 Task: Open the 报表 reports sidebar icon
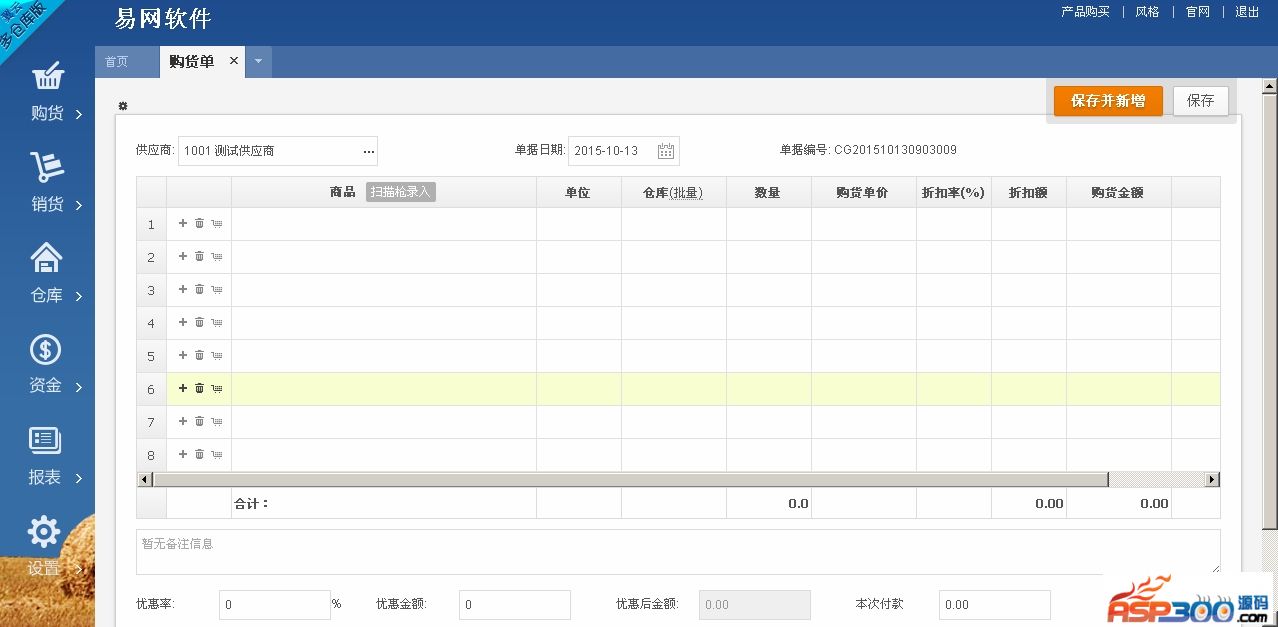46,442
